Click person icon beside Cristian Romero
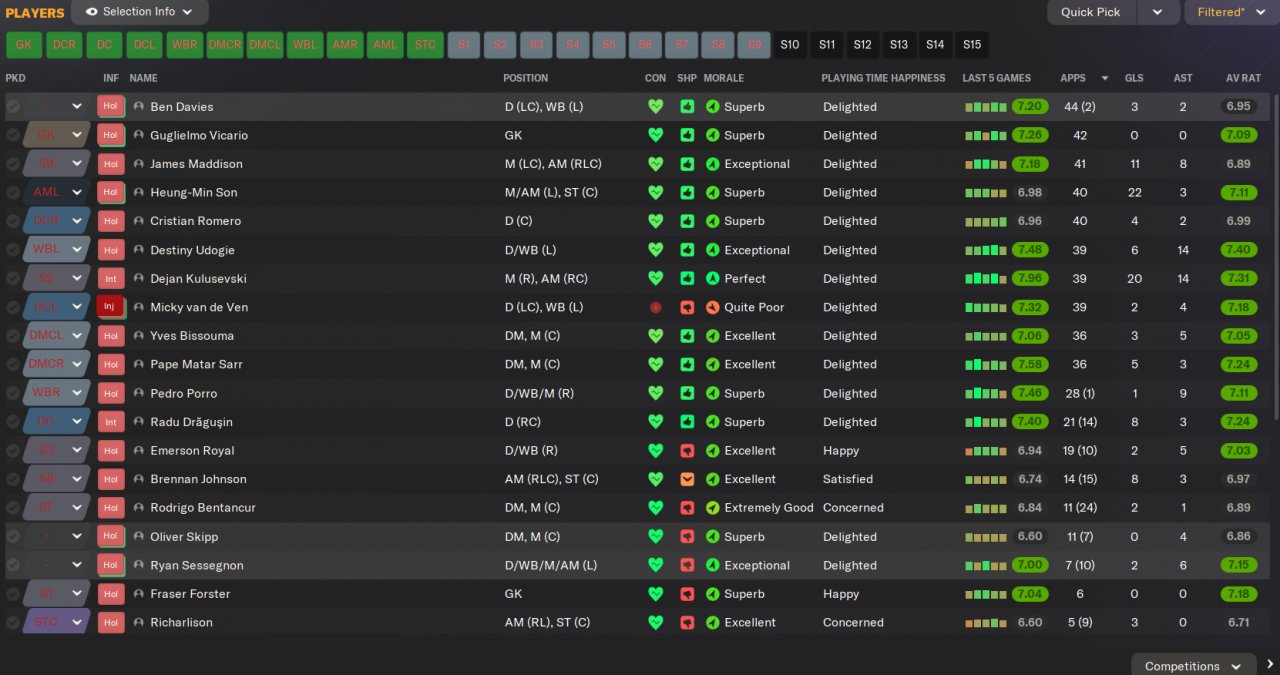This screenshot has height=675, width=1280. pyautogui.click(x=139, y=221)
